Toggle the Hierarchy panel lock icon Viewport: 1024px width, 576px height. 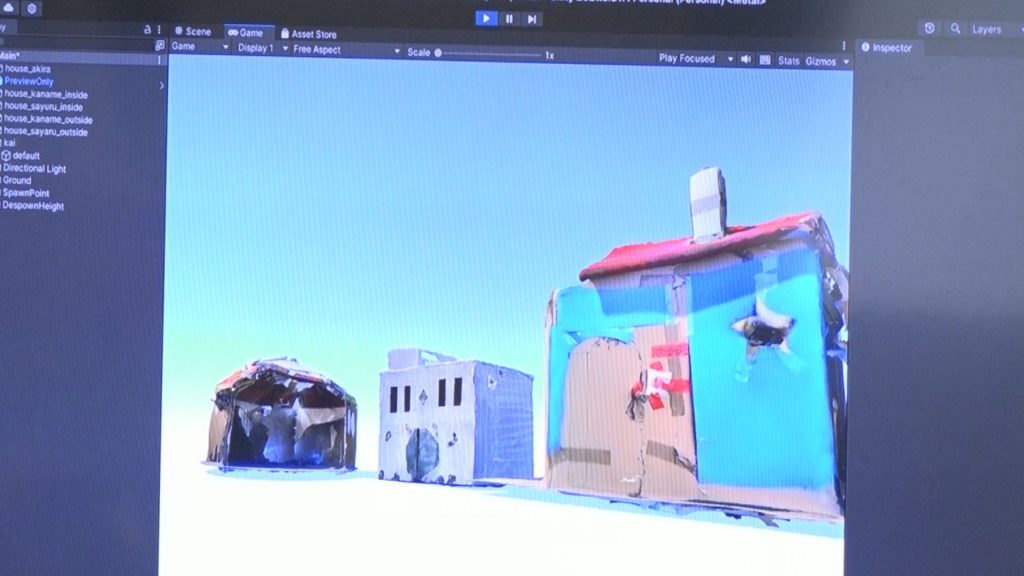(147, 29)
